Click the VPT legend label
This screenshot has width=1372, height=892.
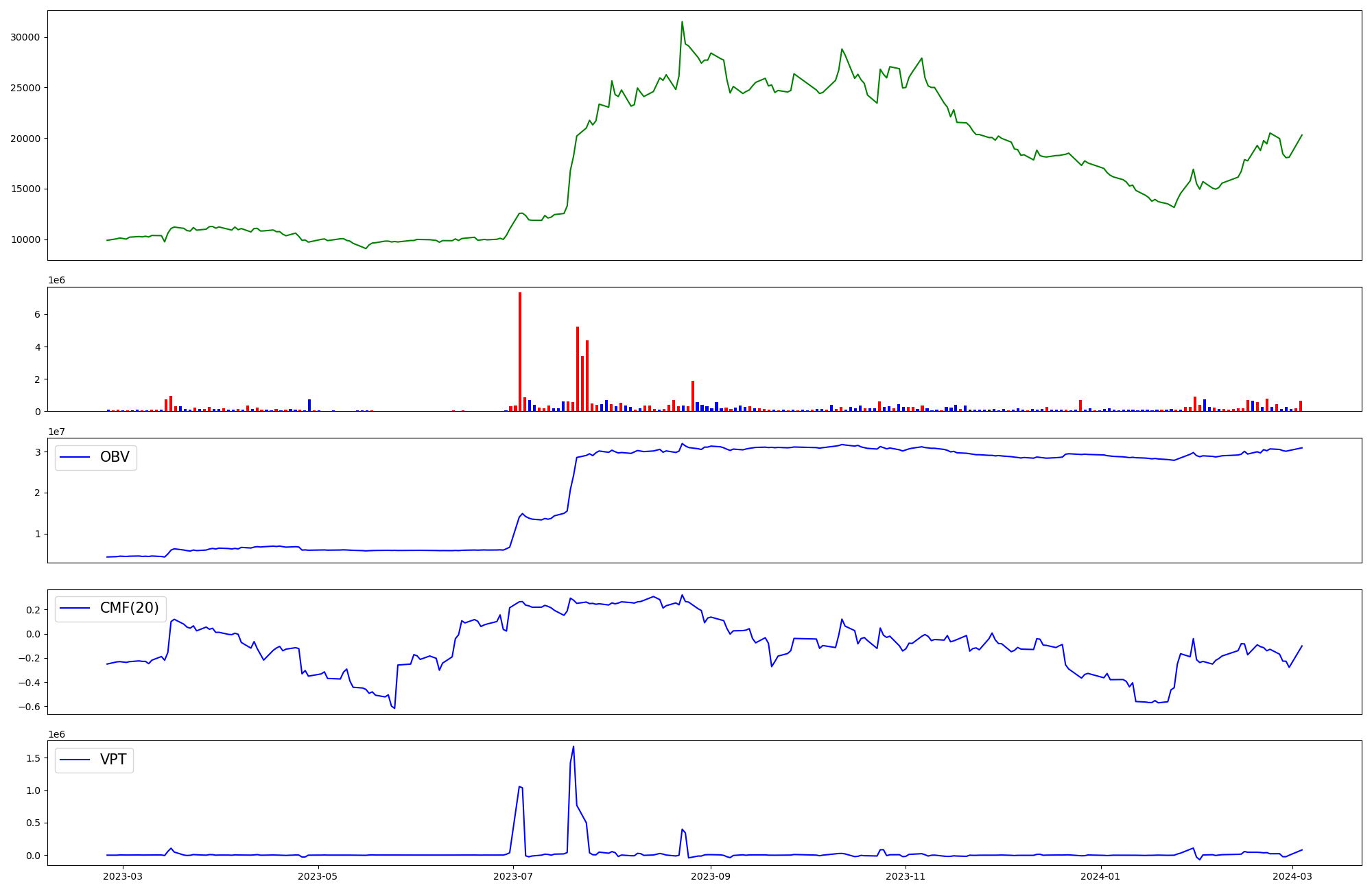pos(113,760)
